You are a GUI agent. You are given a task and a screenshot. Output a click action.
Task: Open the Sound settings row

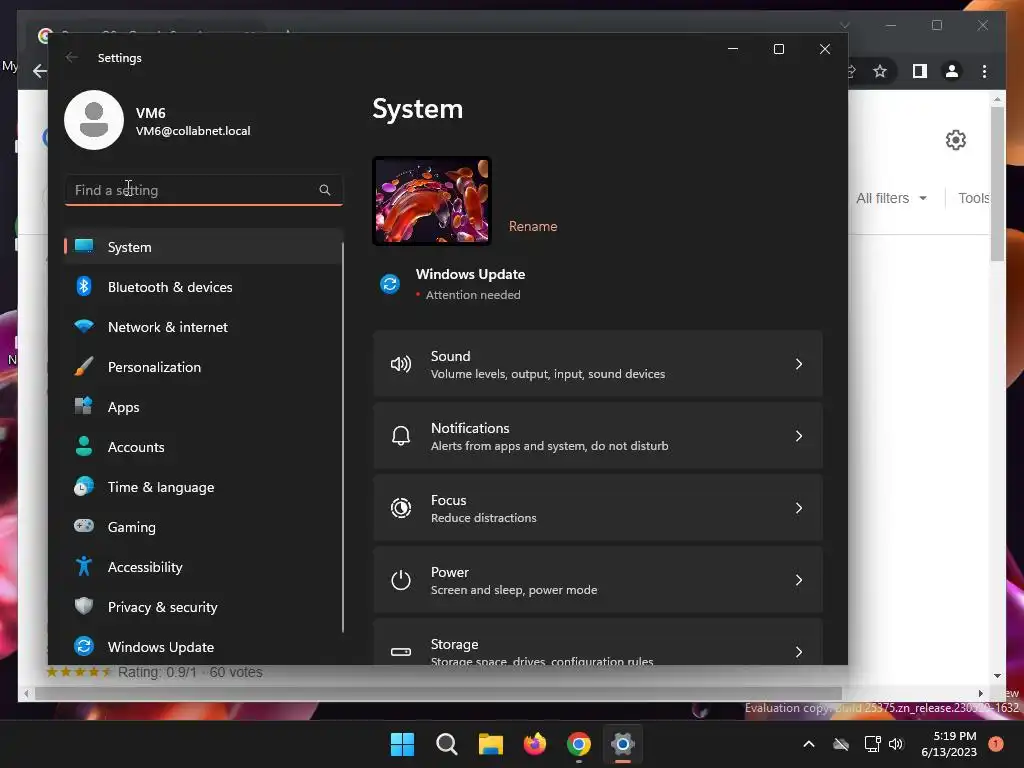tap(598, 364)
